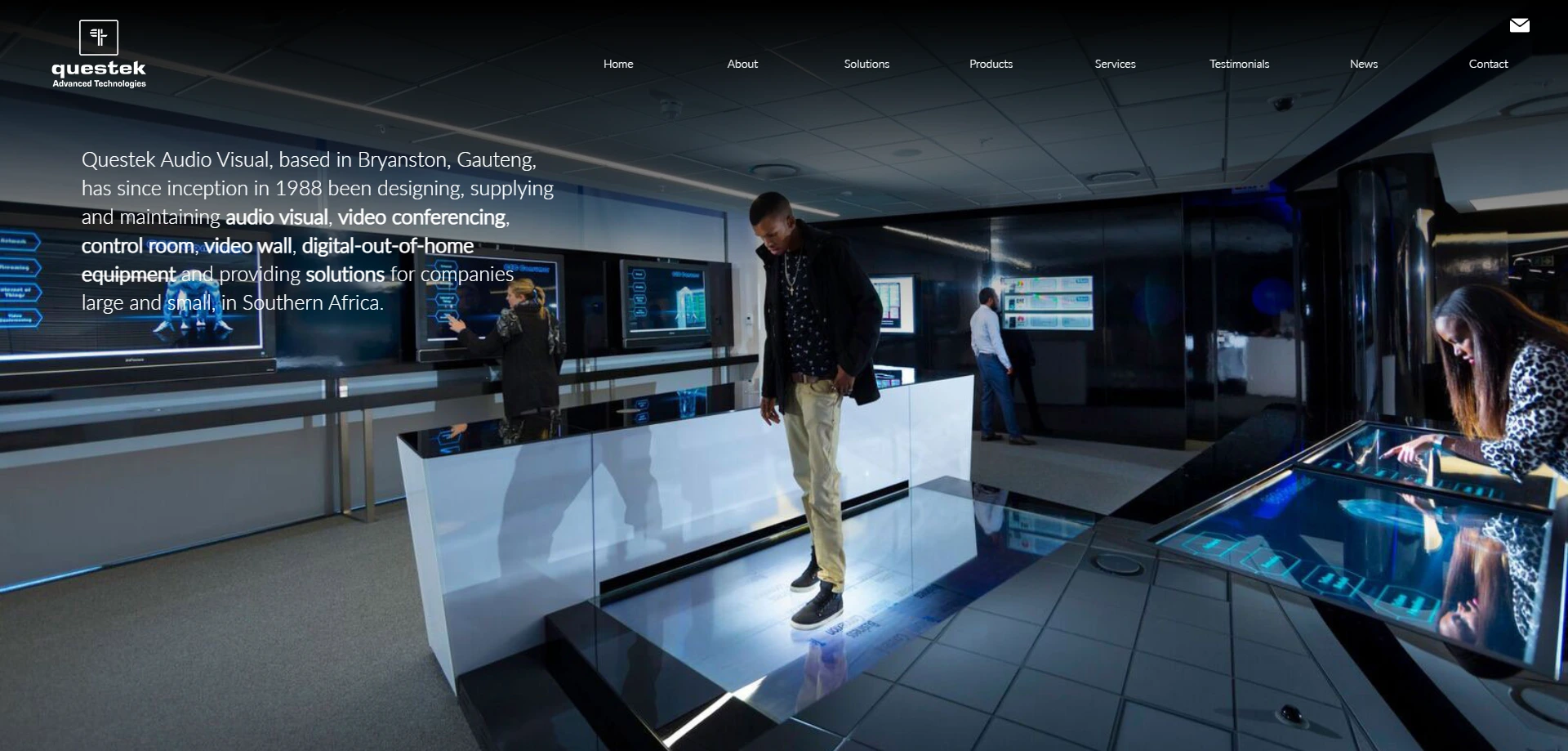This screenshot has width=1568, height=751.
Task: Click the 'in Southern Africa.' text
Action: (302, 303)
